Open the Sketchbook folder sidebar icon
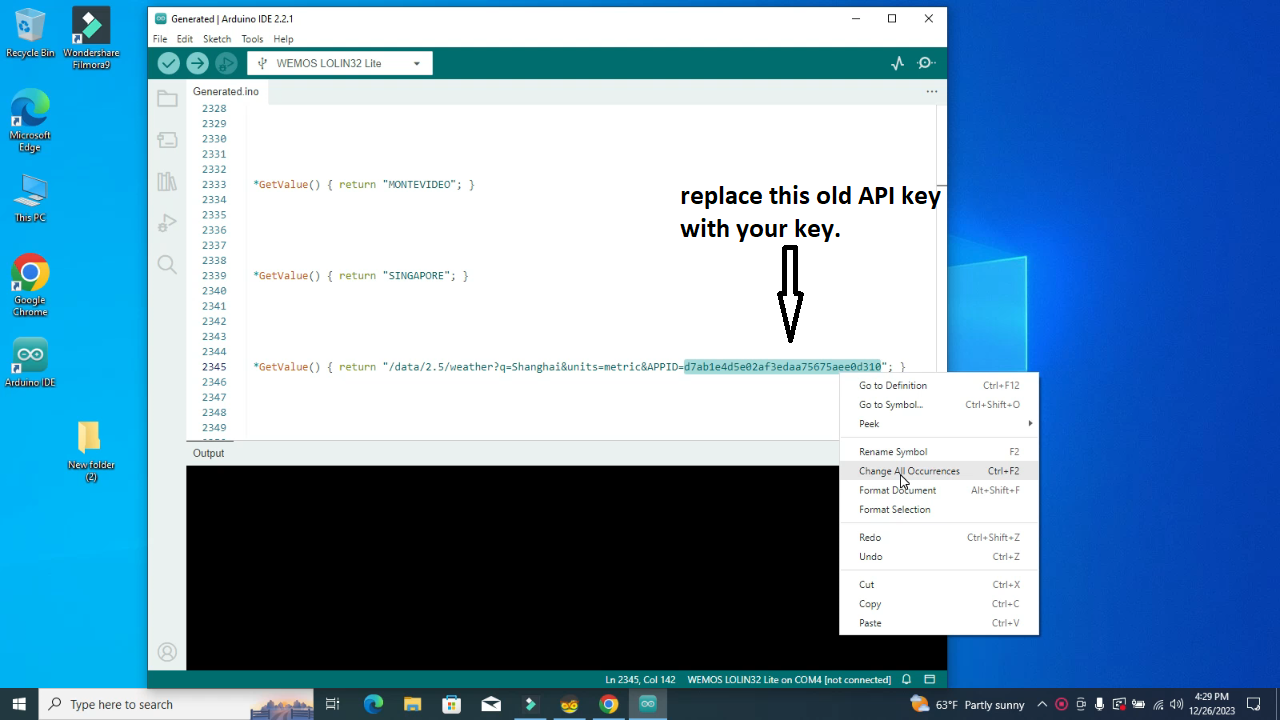Screen dimensions: 1280x720 (x=167, y=99)
